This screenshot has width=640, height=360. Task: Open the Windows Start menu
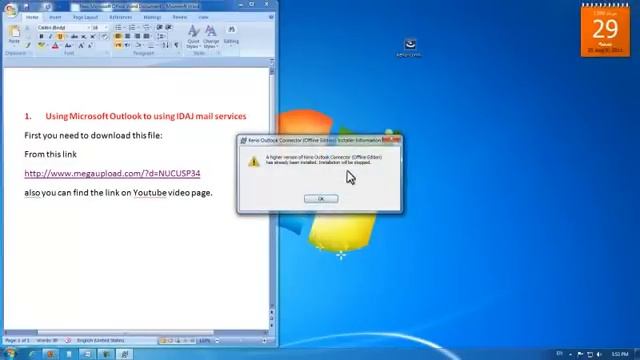[x=10, y=353]
